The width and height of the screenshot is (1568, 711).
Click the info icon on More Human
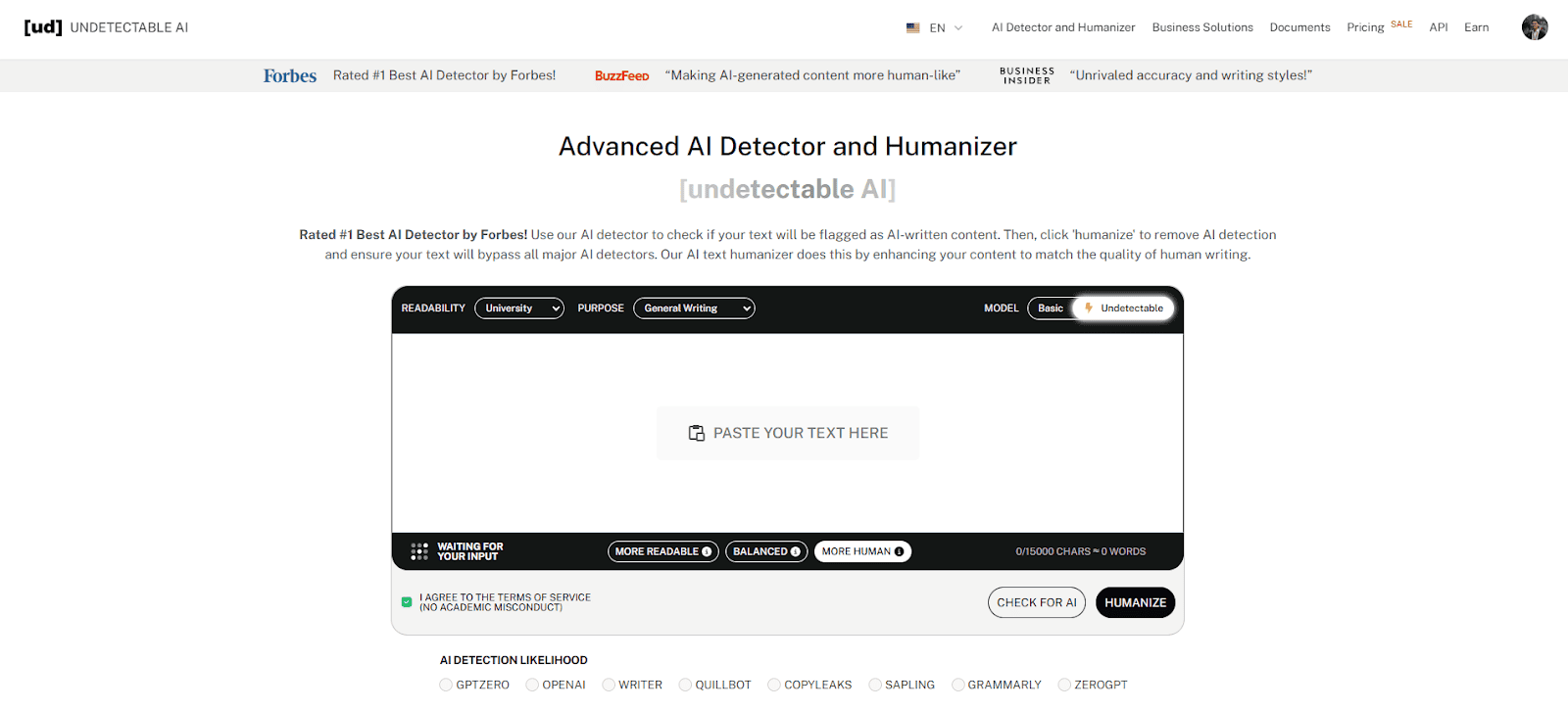coord(899,552)
